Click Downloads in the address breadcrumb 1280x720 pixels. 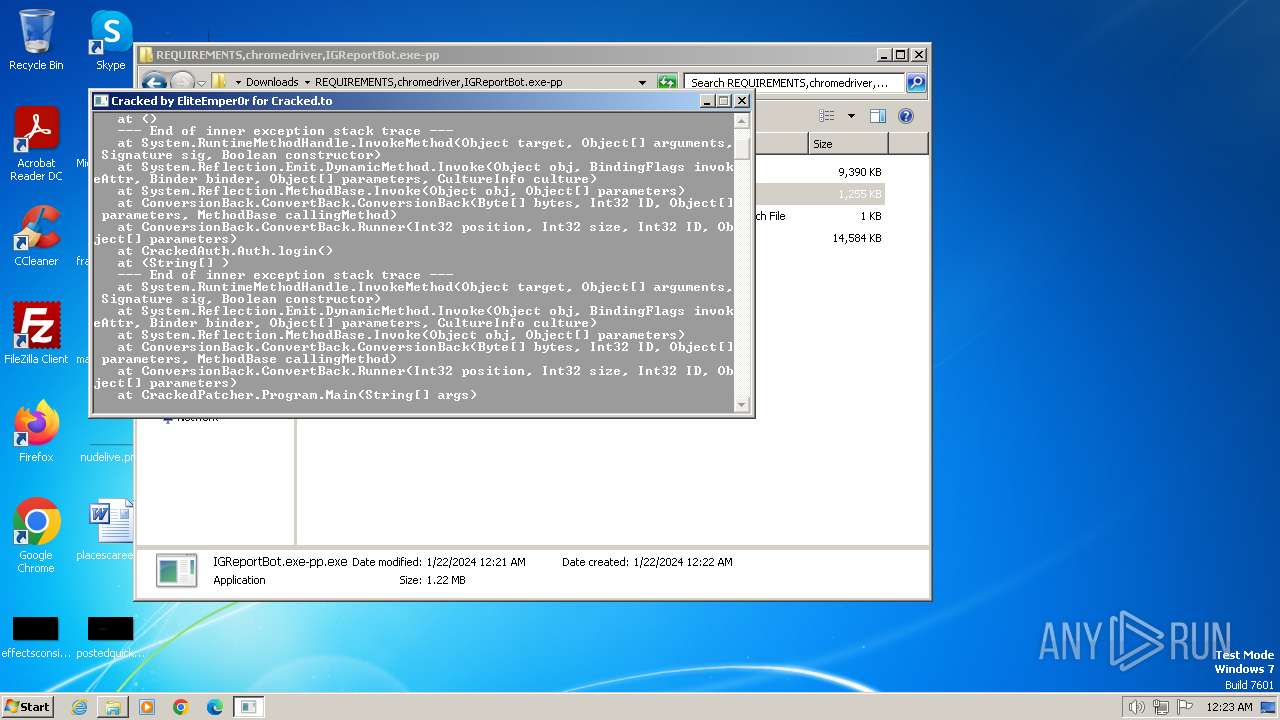click(x=272, y=82)
